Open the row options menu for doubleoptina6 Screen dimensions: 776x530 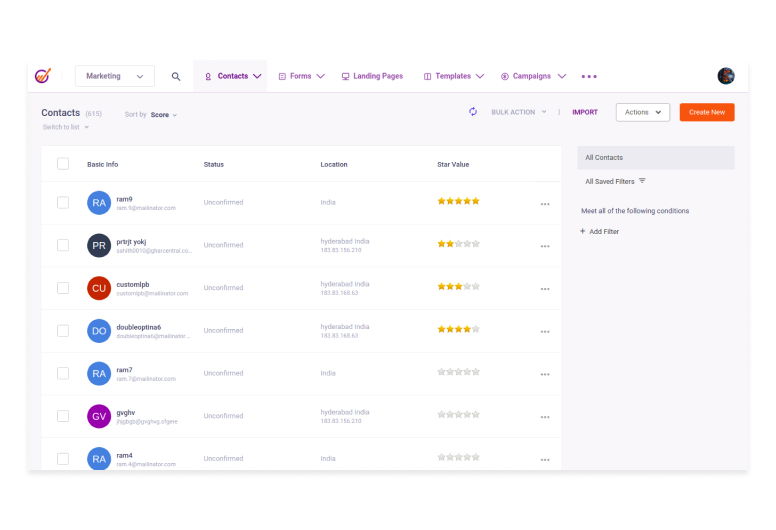545,332
